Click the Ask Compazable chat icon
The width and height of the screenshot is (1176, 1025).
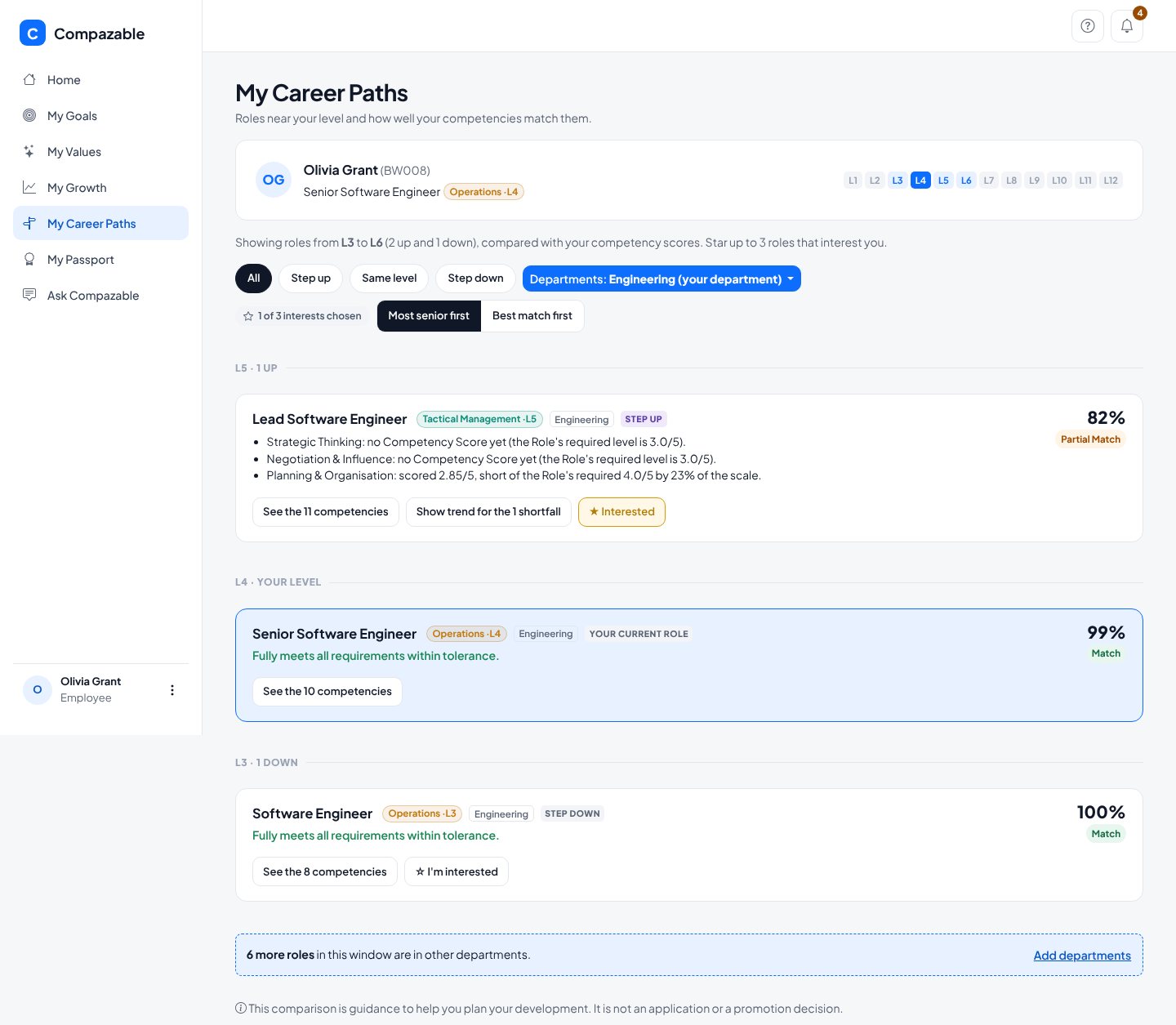click(x=29, y=295)
